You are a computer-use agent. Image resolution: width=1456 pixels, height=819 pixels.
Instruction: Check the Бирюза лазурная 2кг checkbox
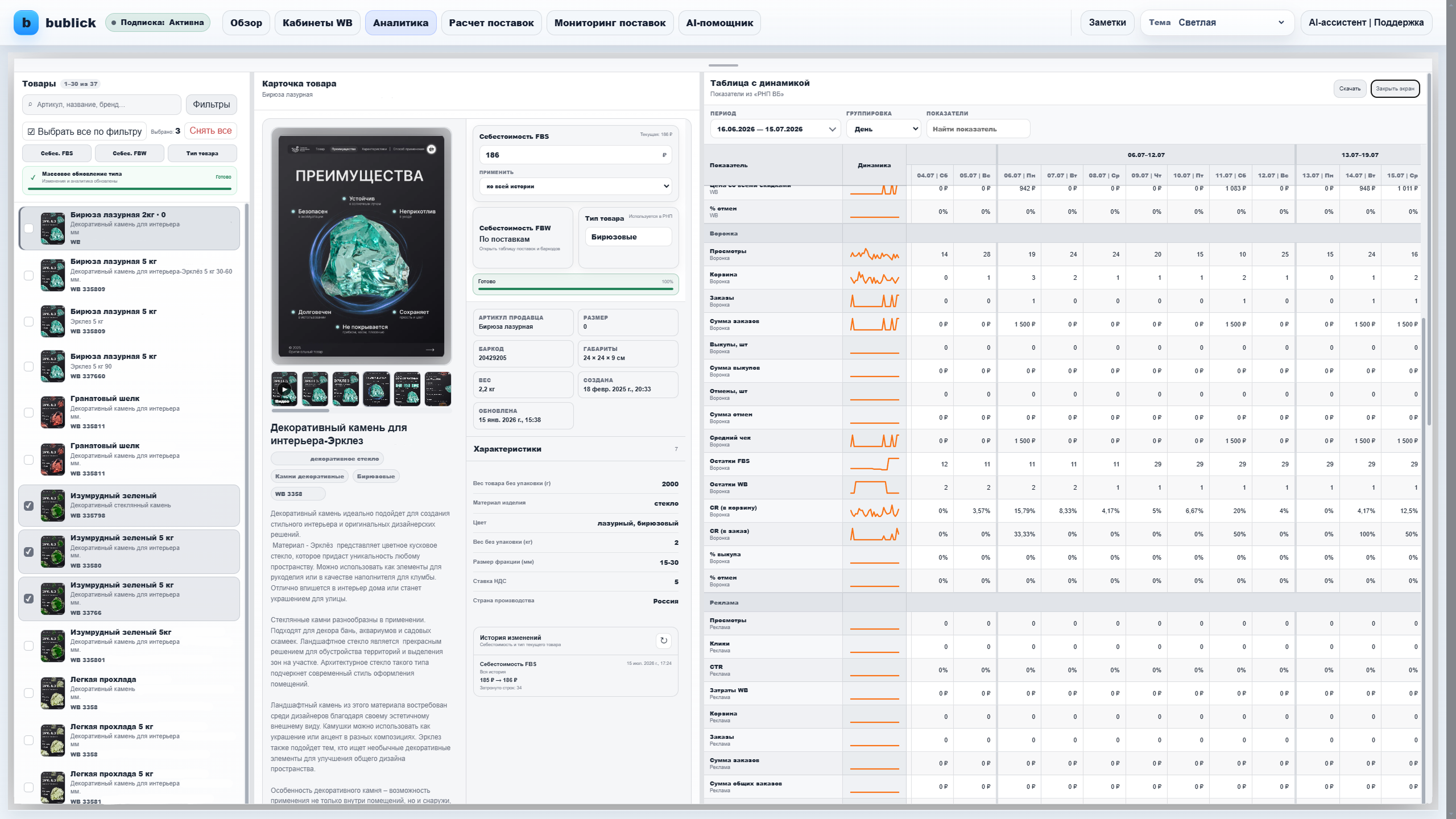29,229
